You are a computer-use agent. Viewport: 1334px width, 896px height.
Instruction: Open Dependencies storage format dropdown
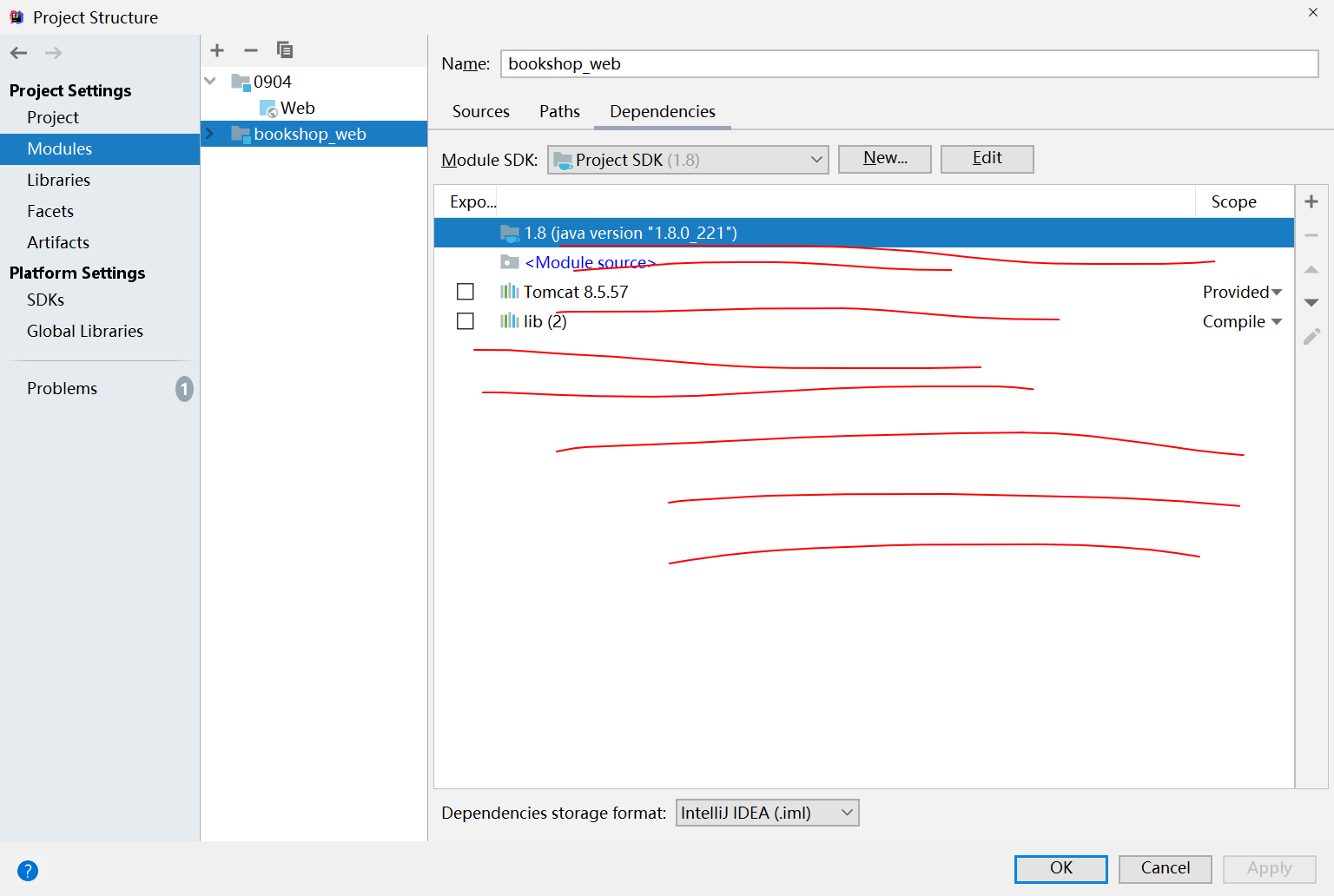[x=768, y=813]
